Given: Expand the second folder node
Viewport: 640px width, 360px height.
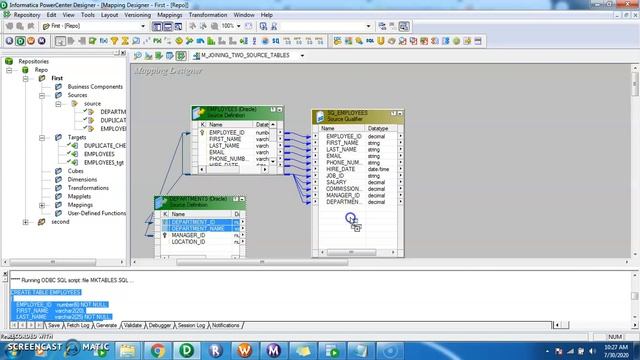Looking at the screenshot, I should [x=26, y=222].
